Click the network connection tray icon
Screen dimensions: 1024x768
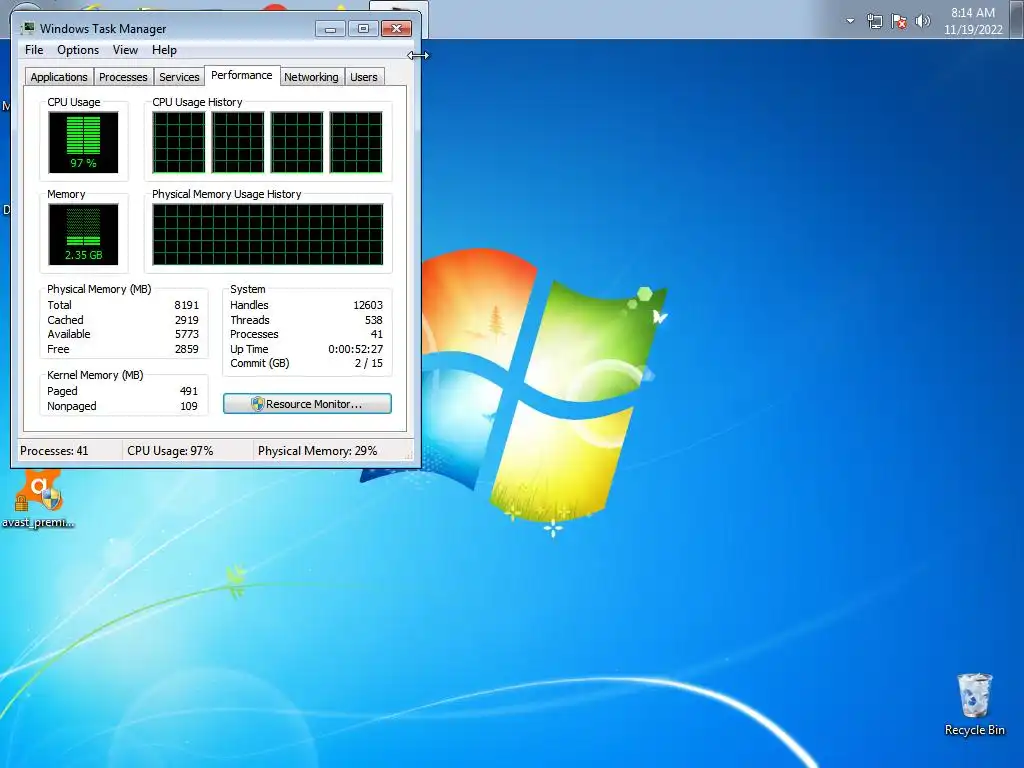tap(874, 22)
